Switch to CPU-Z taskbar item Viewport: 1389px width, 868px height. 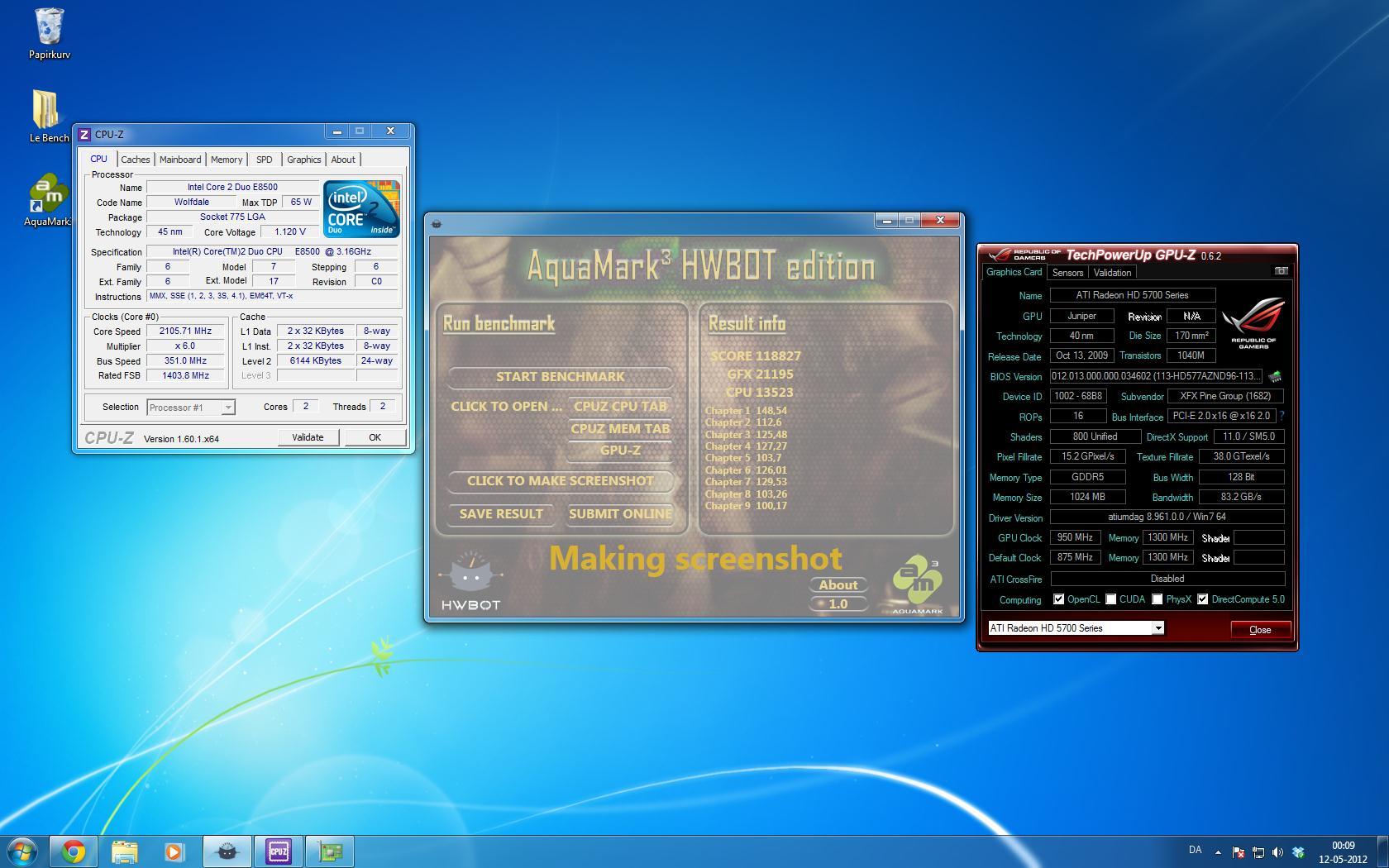[279, 851]
